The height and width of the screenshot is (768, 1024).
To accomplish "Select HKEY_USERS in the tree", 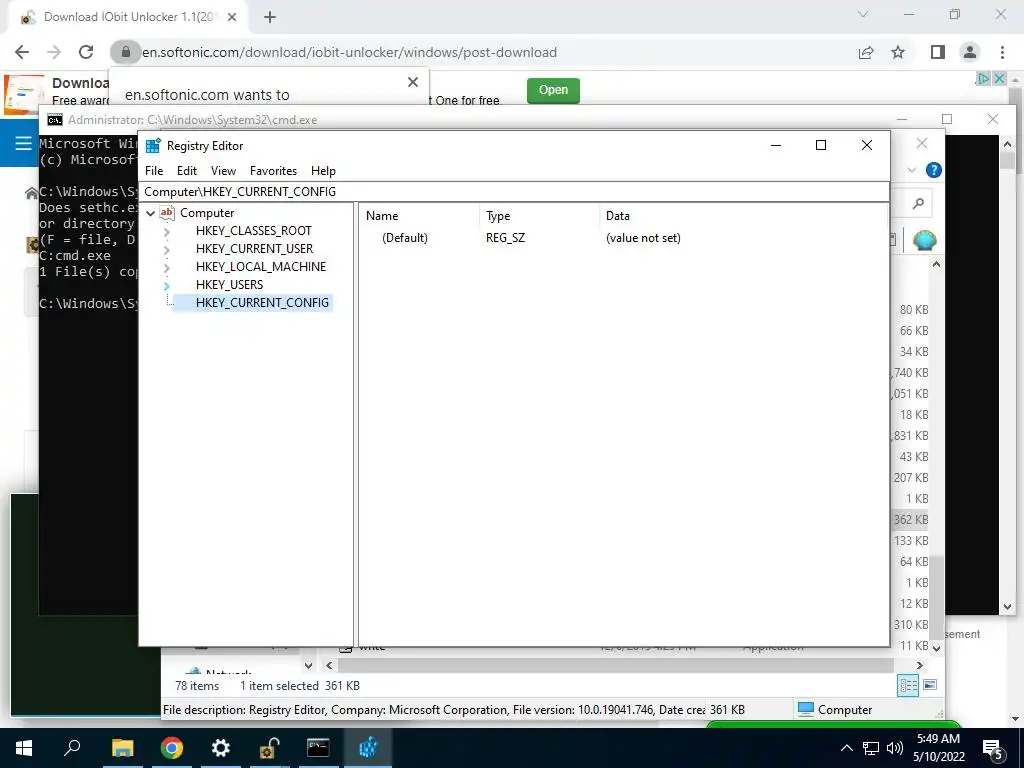I will 229,285.
